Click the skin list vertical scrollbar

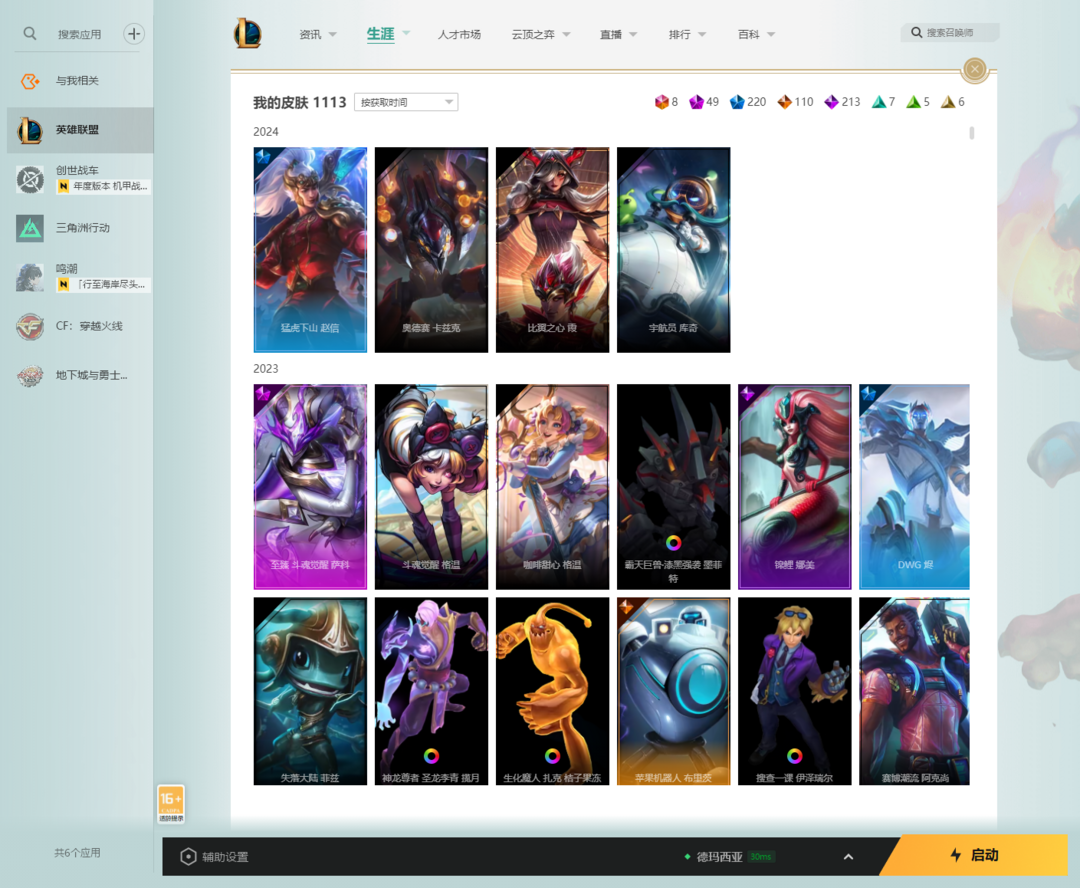pyautogui.click(x=972, y=133)
